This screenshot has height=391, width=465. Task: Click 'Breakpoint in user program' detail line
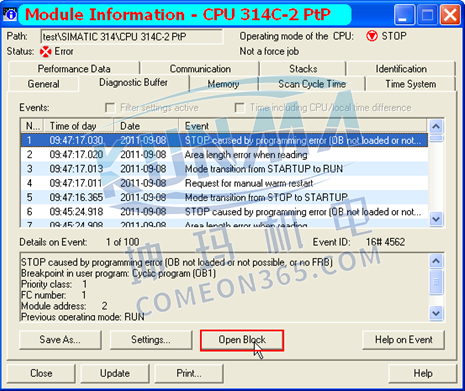(x=119, y=273)
